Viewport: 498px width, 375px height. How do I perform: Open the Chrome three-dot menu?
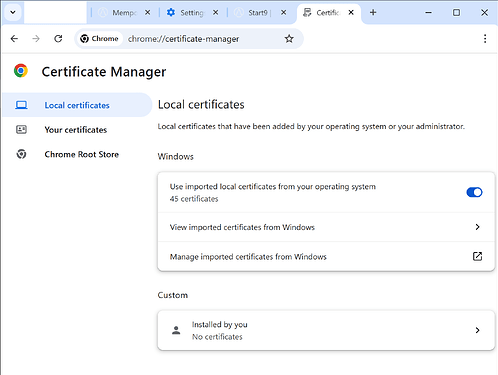tap(485, 39)
